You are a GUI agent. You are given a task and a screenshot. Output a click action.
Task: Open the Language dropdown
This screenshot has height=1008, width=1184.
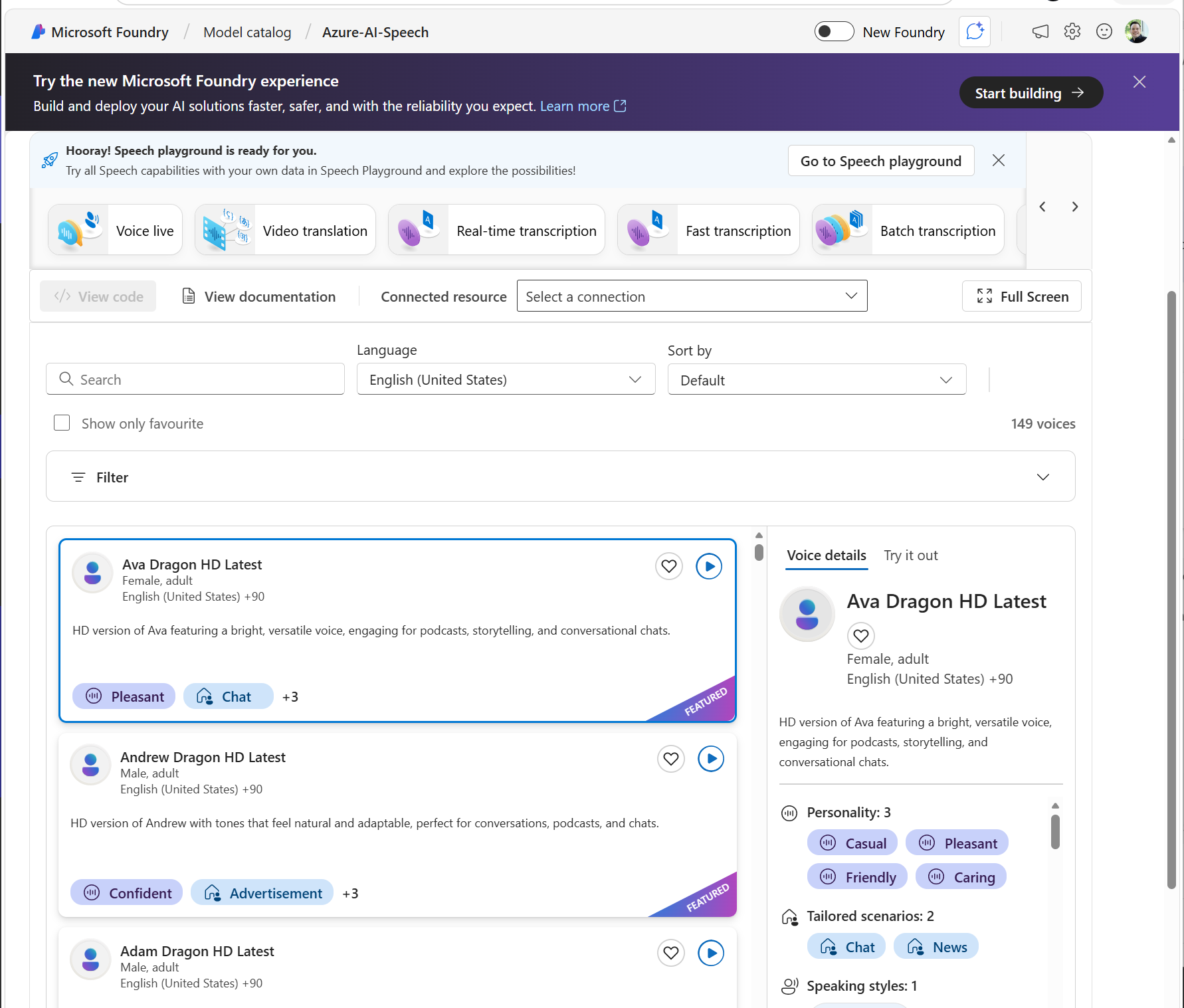click(x=506, y=379)
